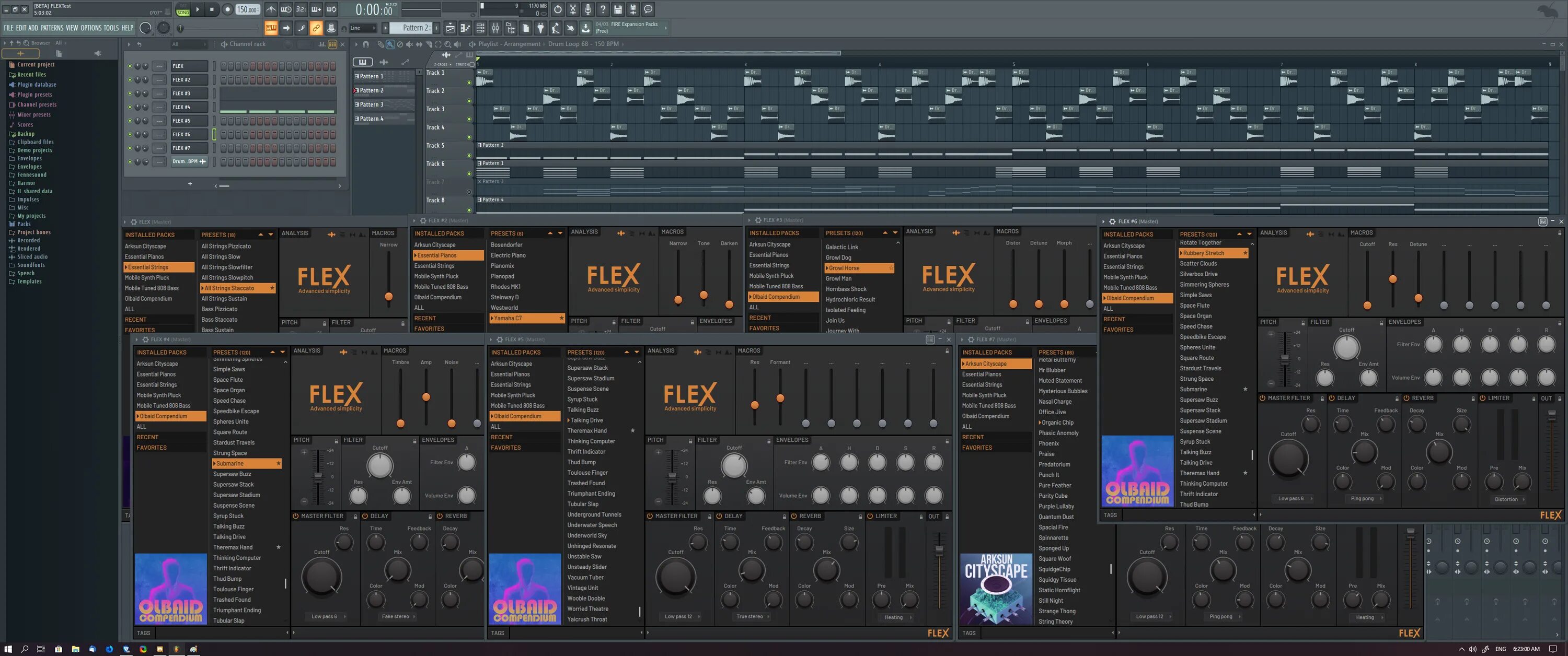Viewport: 1568px width, 656px height.
Task: Click the stop playback button
Action: (x=212, y=9)
